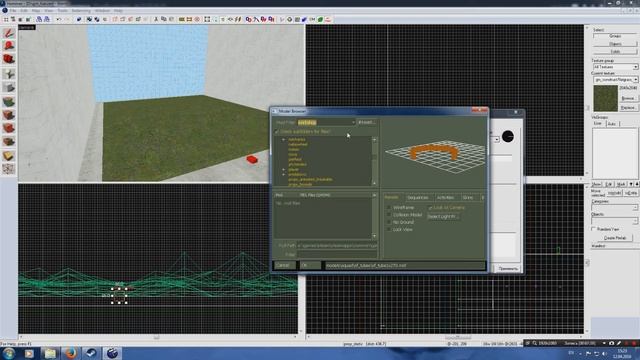The width and height of the screenshot is (640, 360).
Task: Click the Smaller Grid toolbar icon
Action: (x=21, y=19)
